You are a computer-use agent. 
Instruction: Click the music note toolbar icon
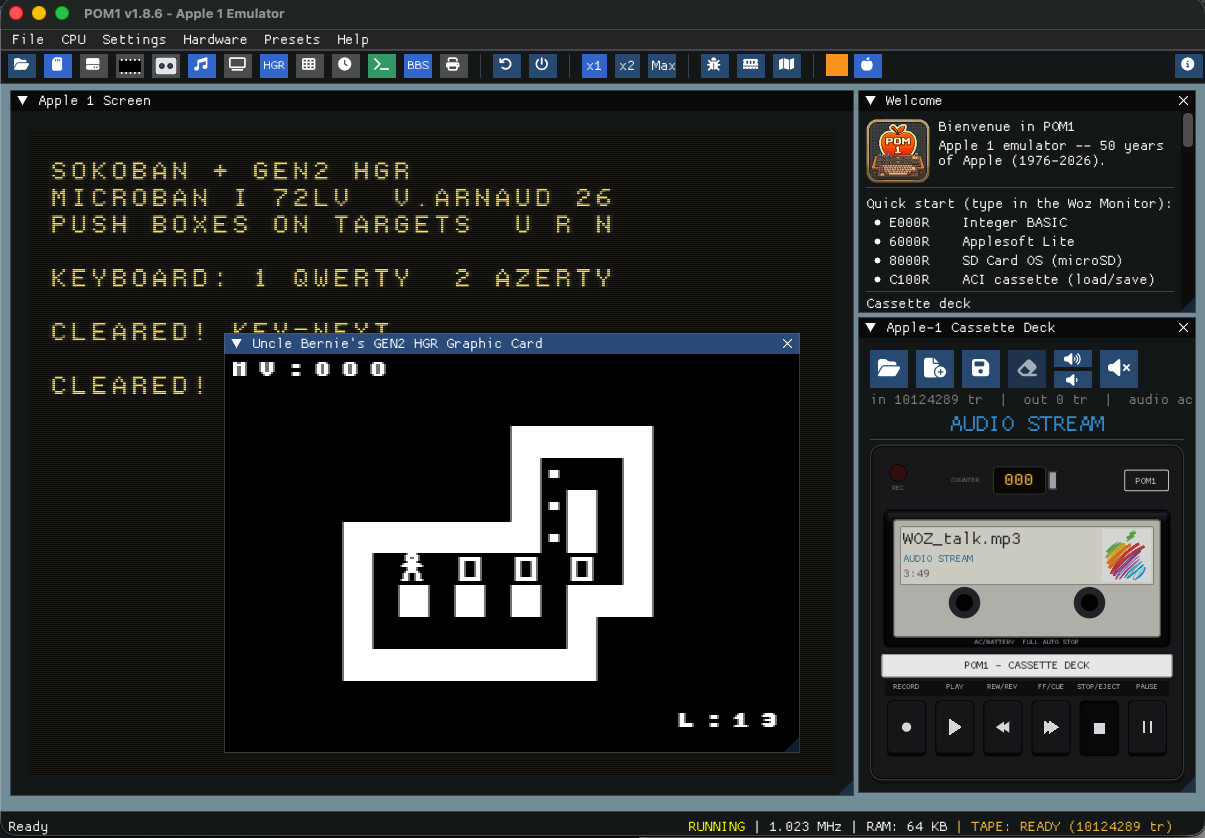tap(202, 65)
